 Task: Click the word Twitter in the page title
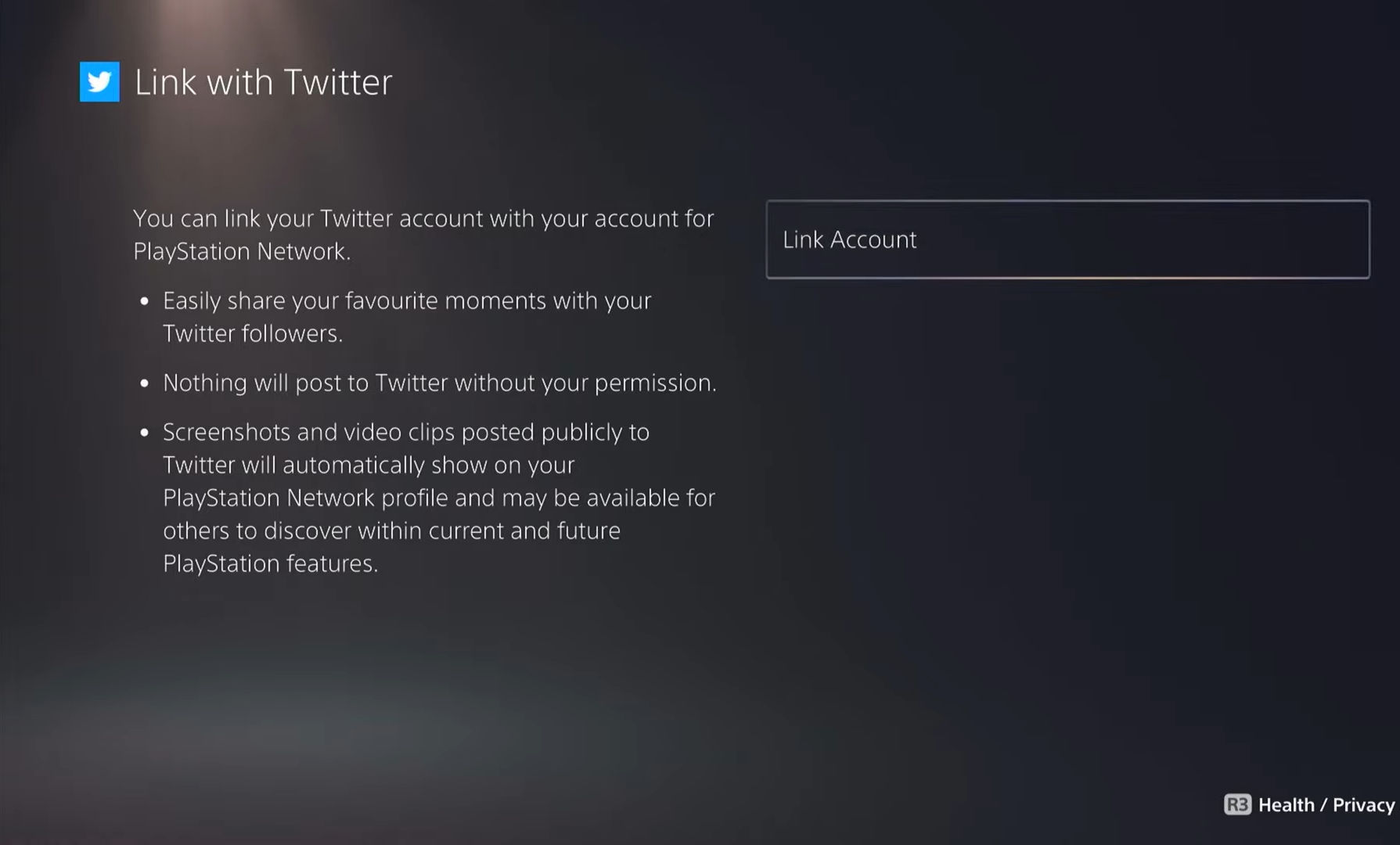338,81
